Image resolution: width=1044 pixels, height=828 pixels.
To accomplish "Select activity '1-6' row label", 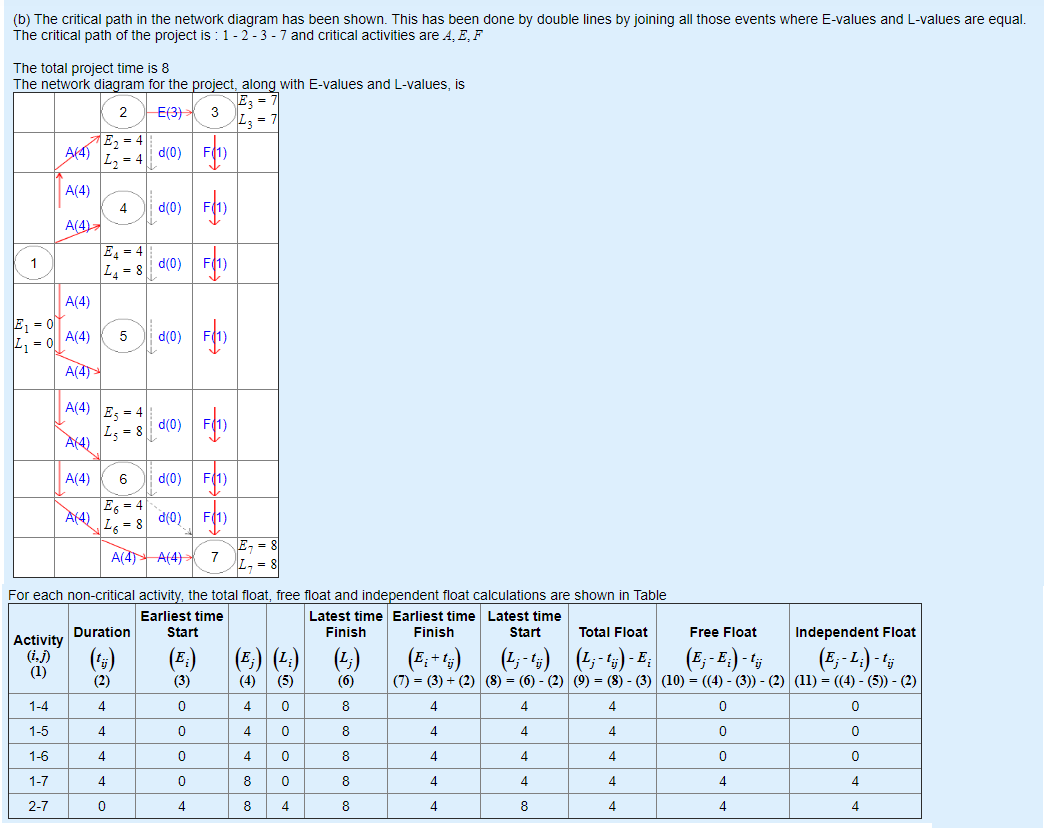I will (38, 756).
